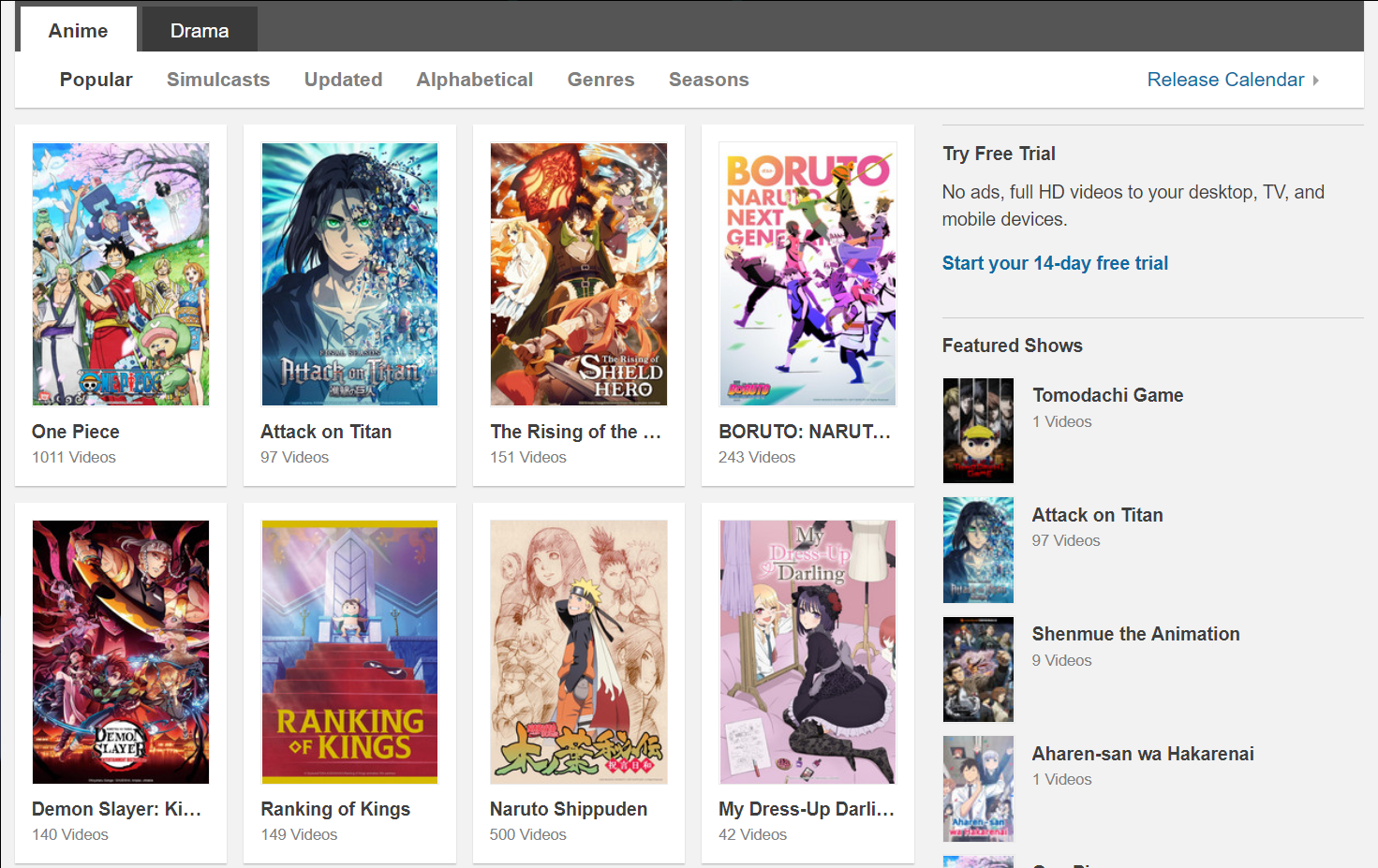
Task: Click 'The Rising of the ...' title
Action: coord(575,432)
